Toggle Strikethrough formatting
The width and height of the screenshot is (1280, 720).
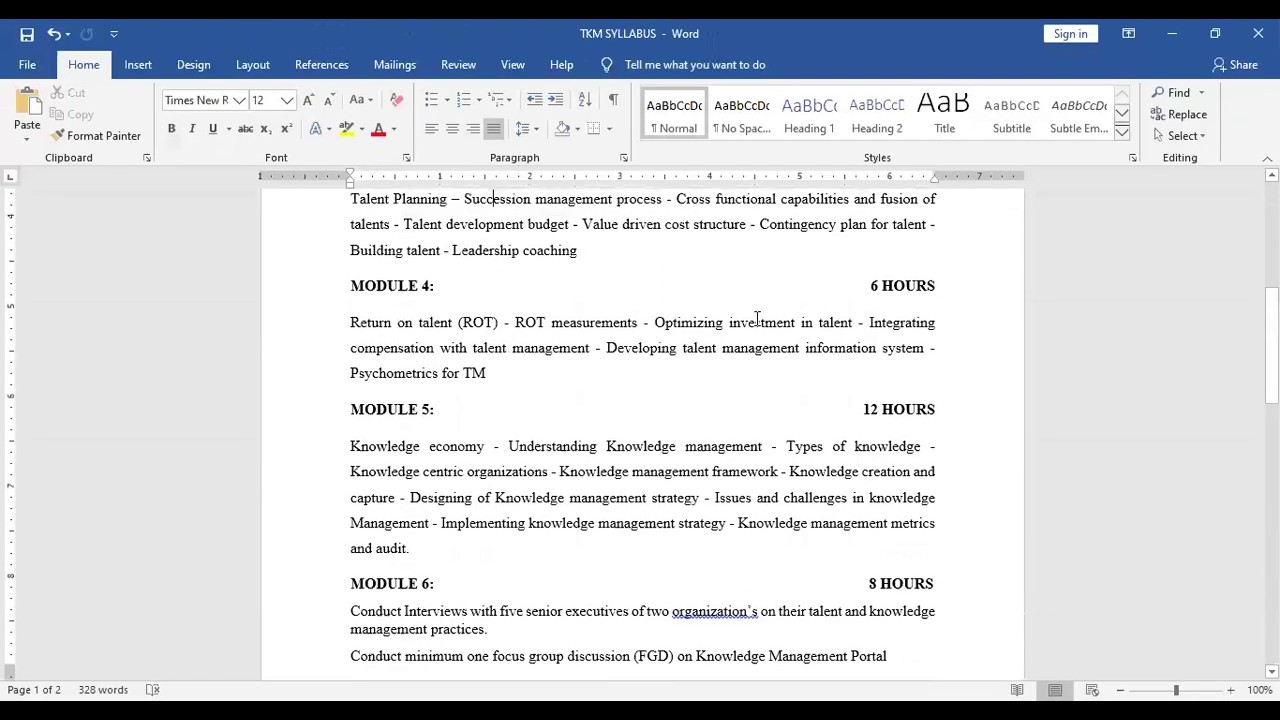tap(245, 129)
